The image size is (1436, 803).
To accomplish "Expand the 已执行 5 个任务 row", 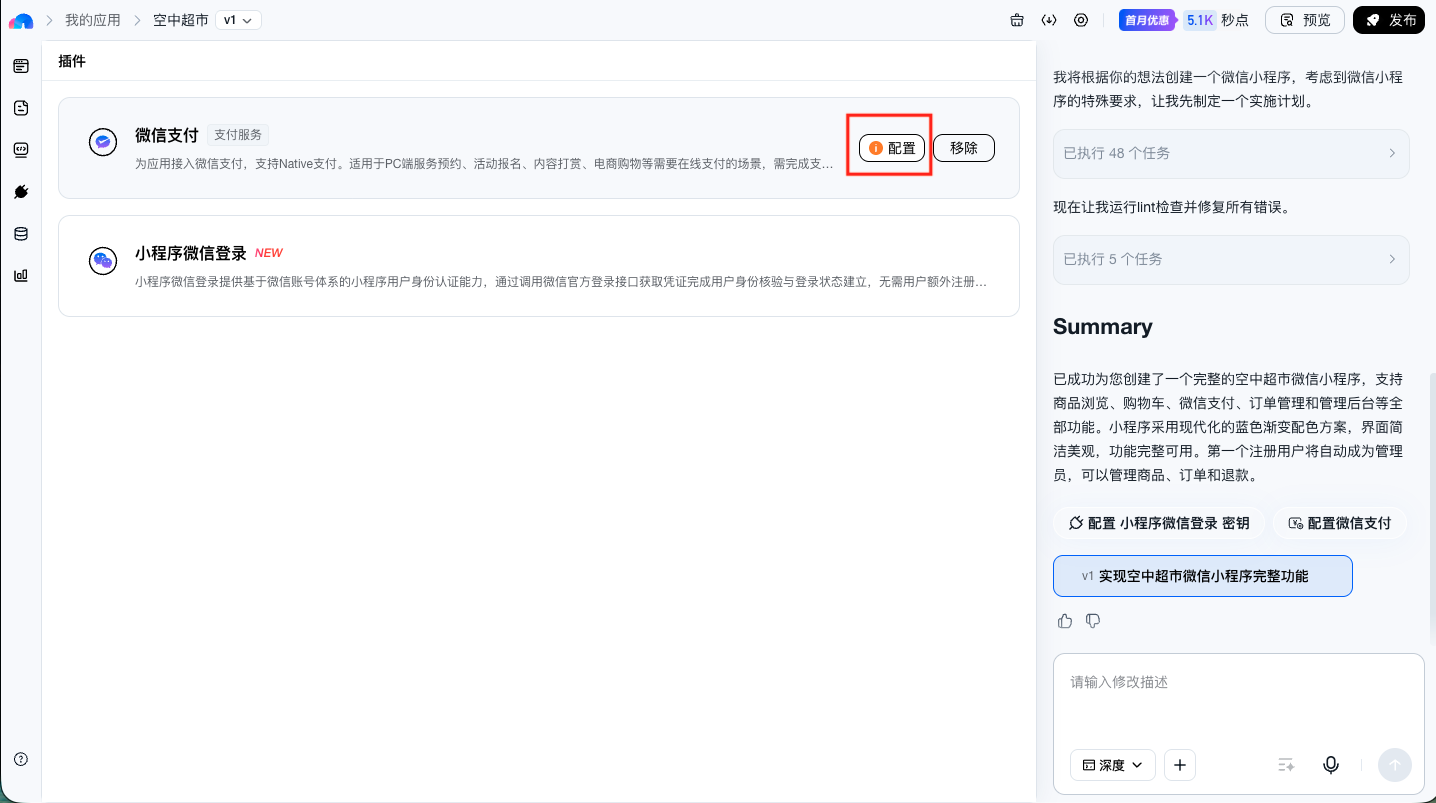I will point(1231,259).
